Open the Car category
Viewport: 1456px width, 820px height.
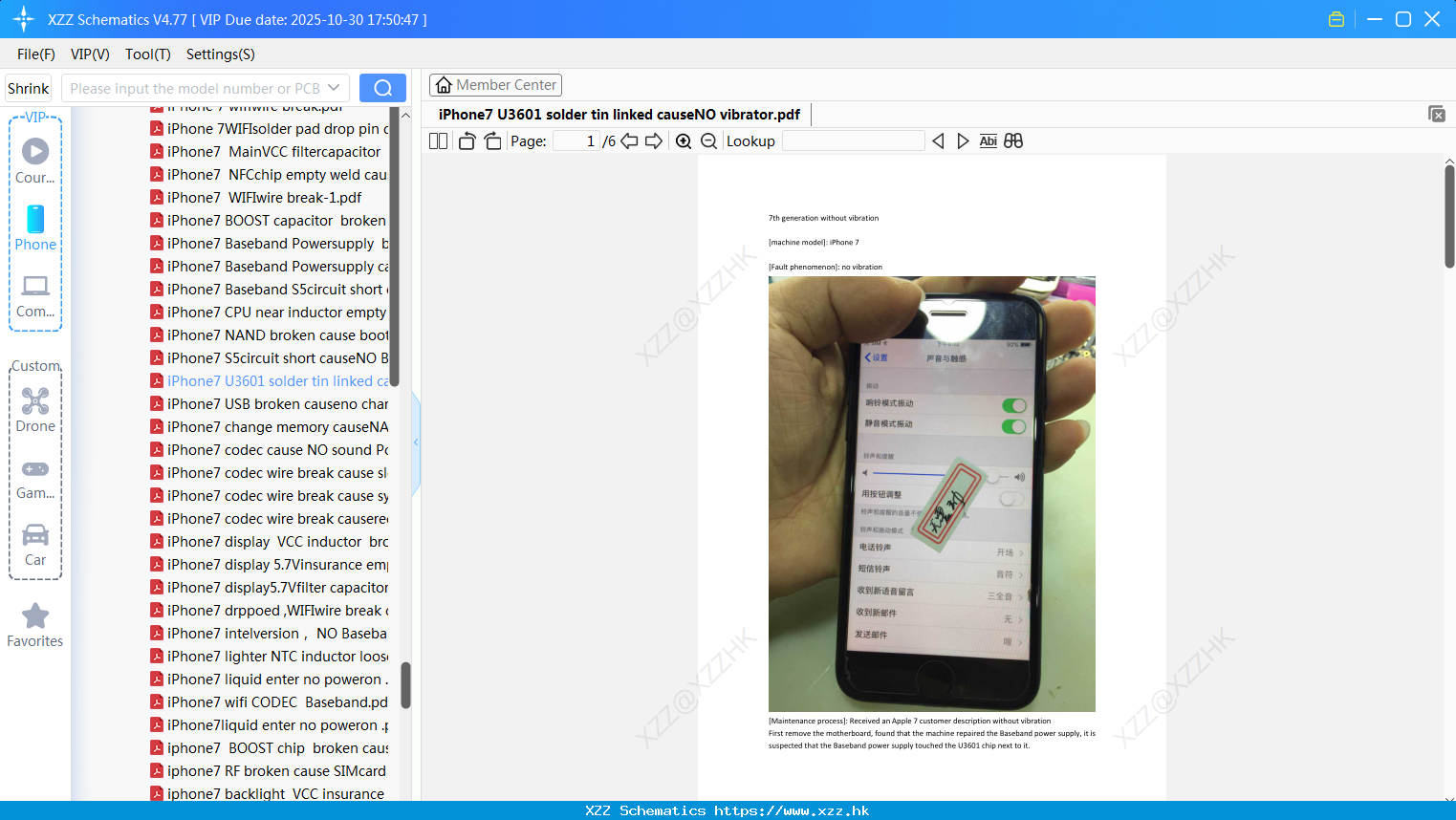35,544
